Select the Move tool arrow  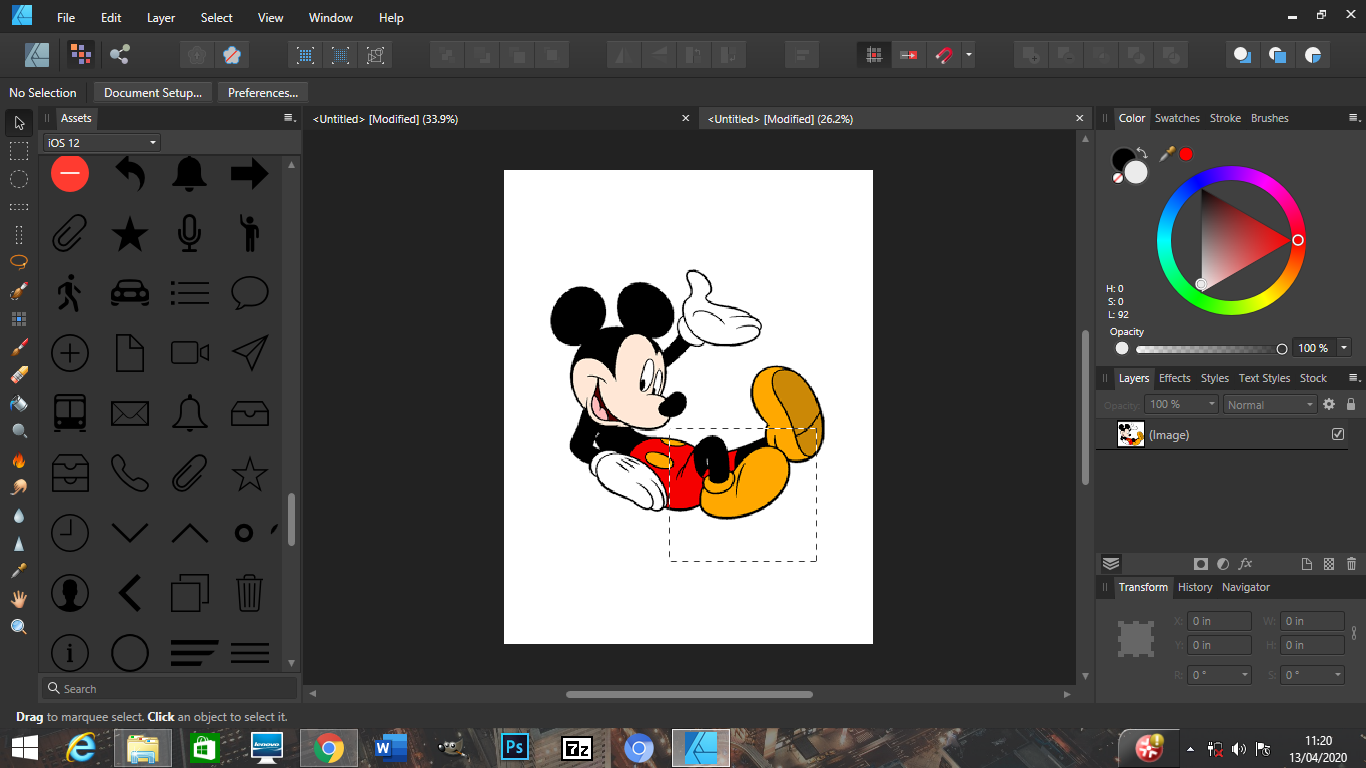pyautogui.click(x=19, y=123)
